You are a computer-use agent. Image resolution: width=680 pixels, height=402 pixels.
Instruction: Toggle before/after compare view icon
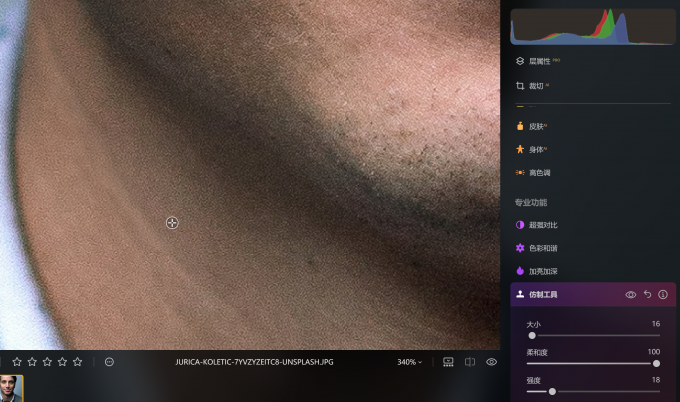coord(470,362)
